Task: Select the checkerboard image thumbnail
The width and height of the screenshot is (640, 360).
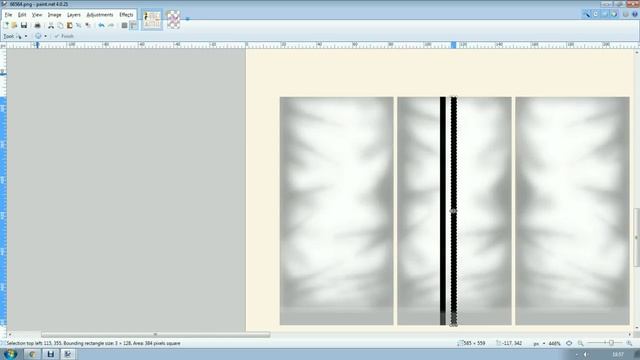Action: point(173,19)
